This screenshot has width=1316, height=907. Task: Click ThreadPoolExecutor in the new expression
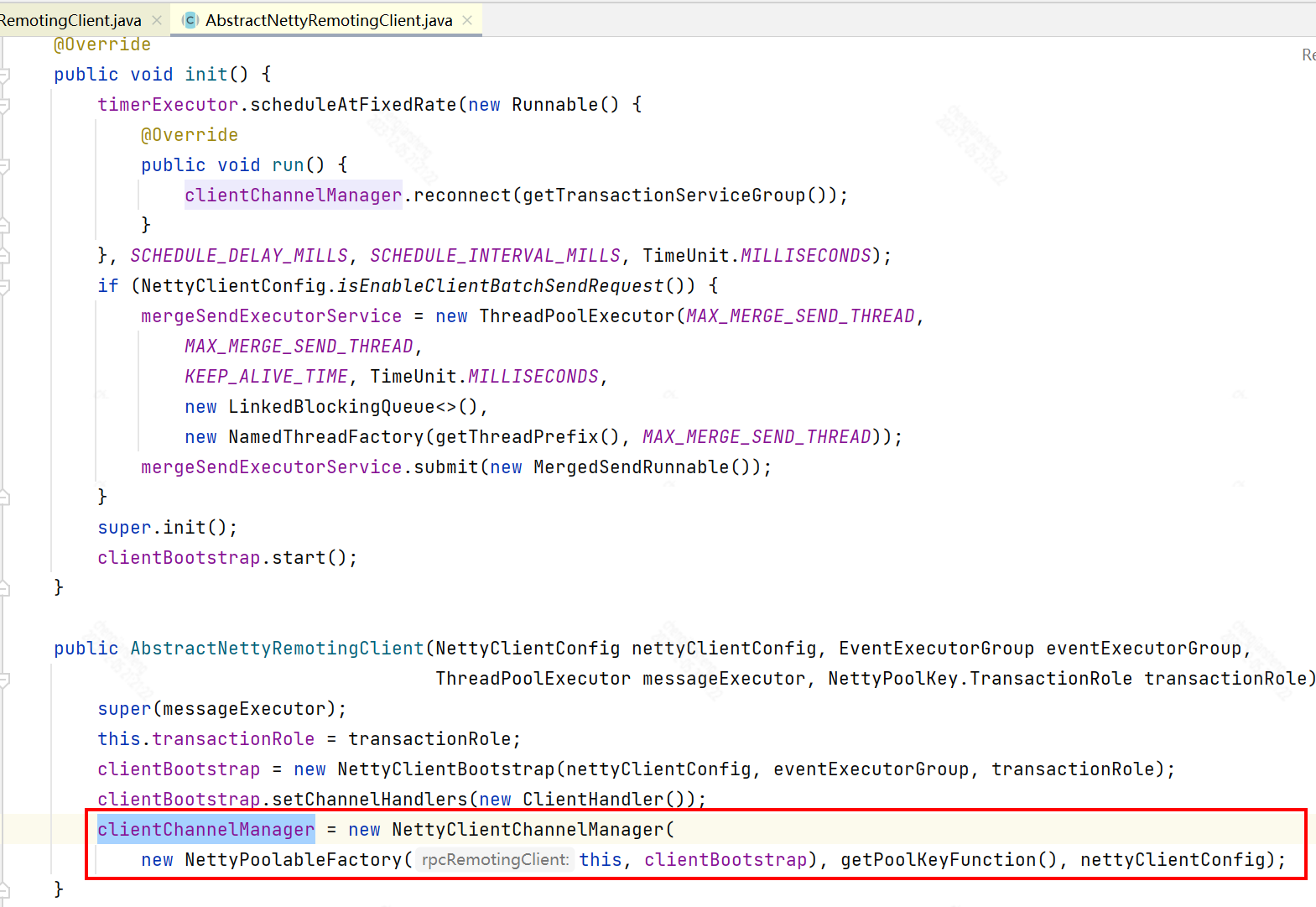coord(577,315)
